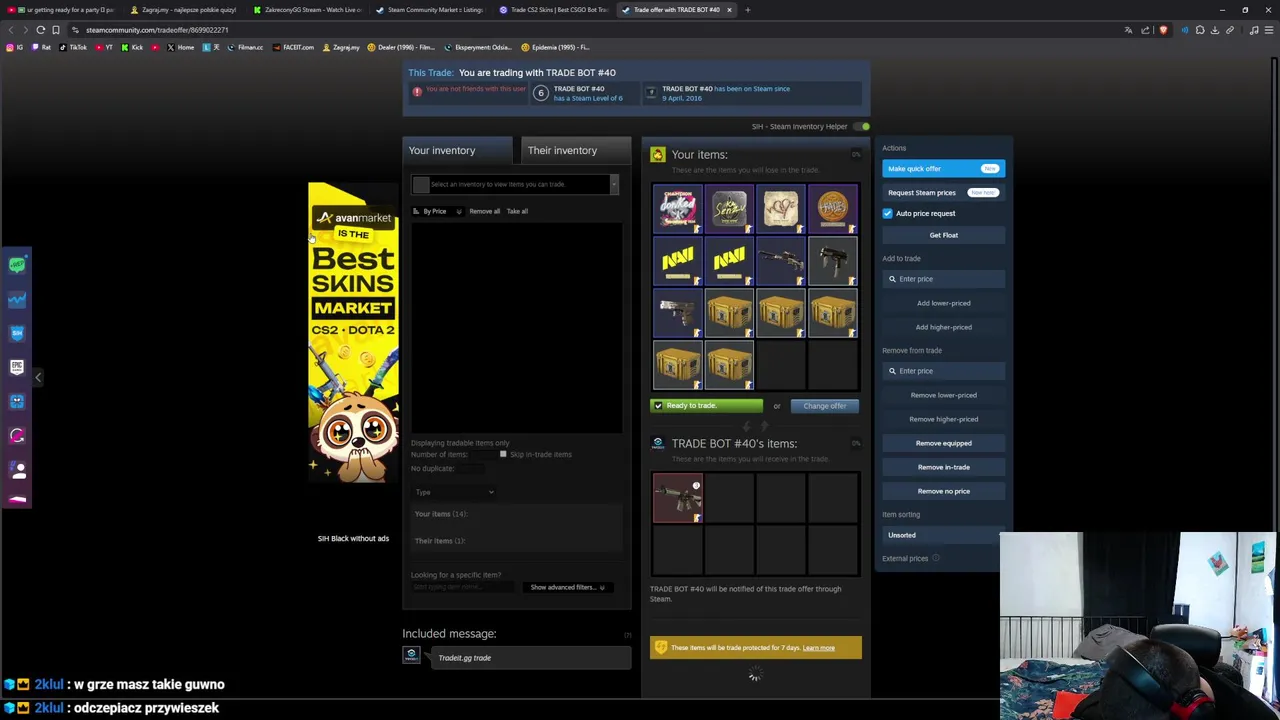Switch to ZakreconyGG Stream Kick tab
Viewport: 1280px width, 720px height.
308,10
